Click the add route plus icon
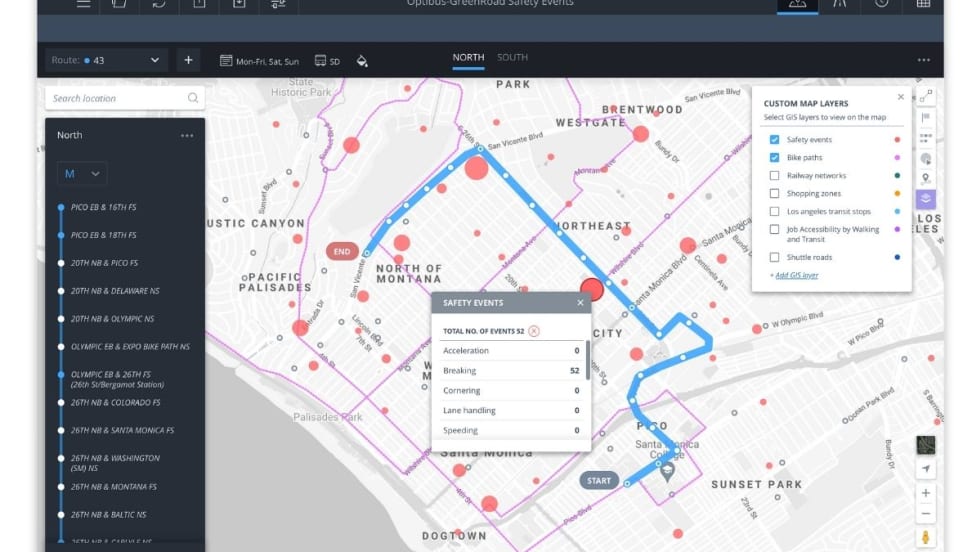980x552 pixels. click(188, 60)
